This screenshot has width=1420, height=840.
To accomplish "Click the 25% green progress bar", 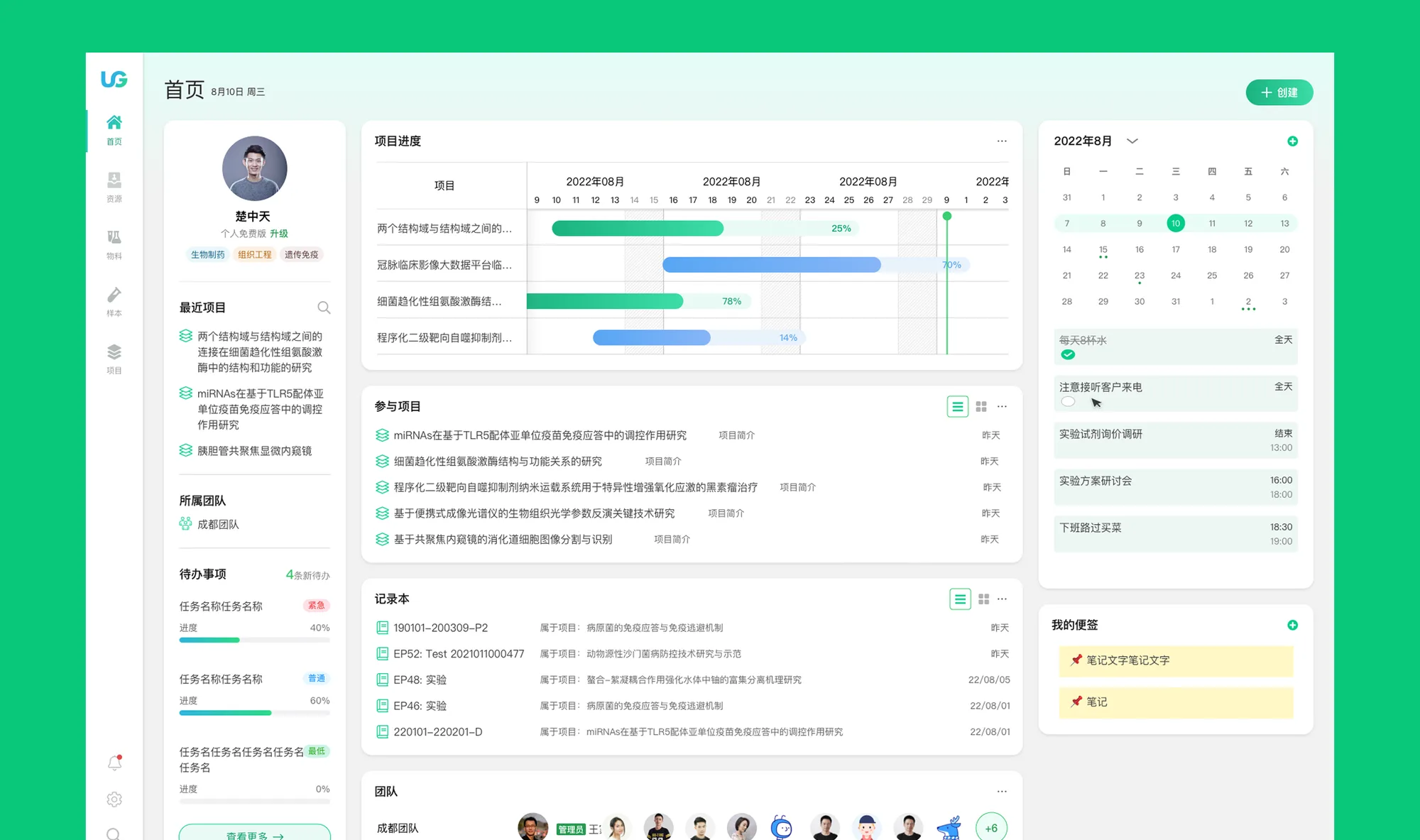I will point(638,229).
